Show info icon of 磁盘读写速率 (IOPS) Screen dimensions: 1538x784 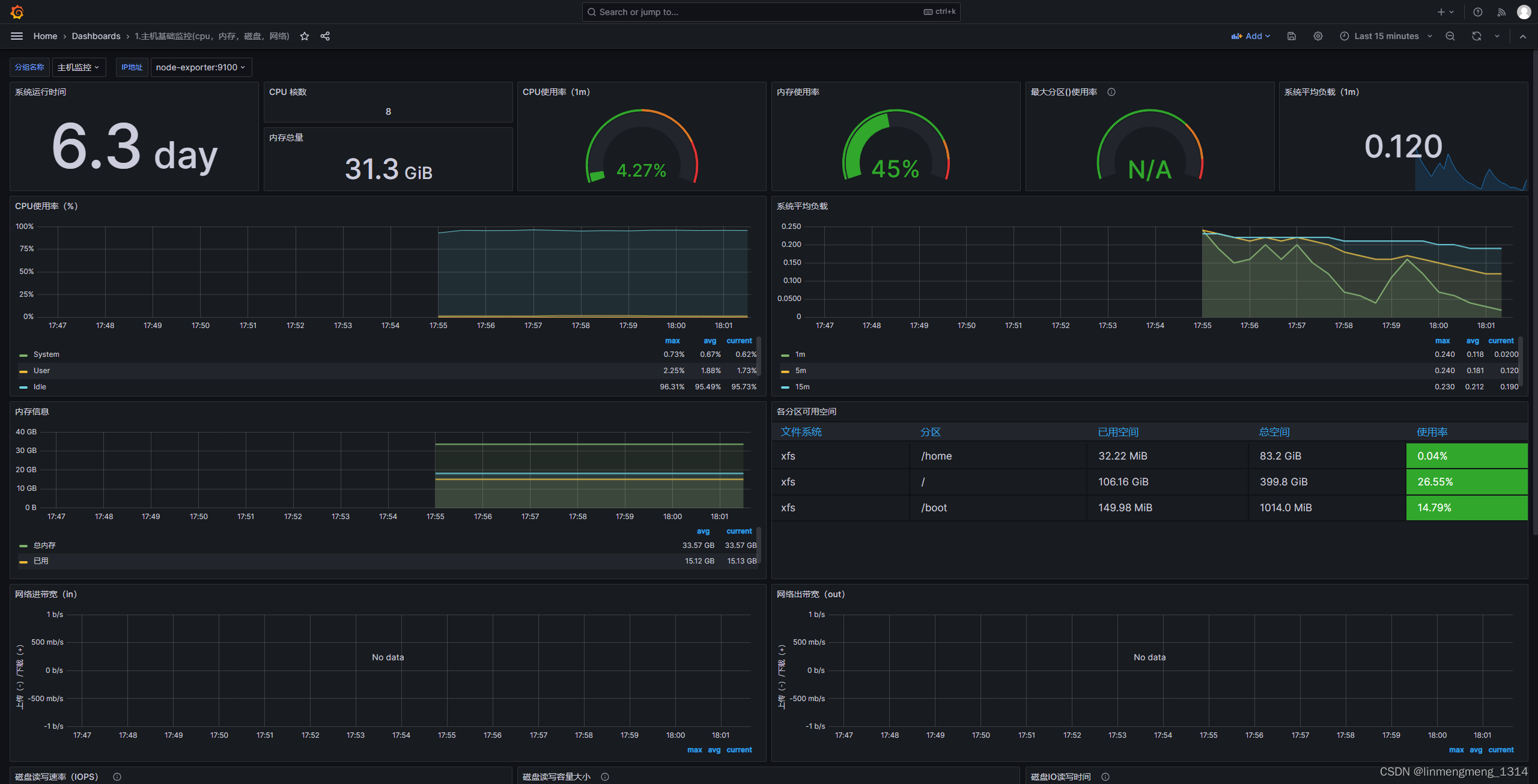[x=117, y=777]
